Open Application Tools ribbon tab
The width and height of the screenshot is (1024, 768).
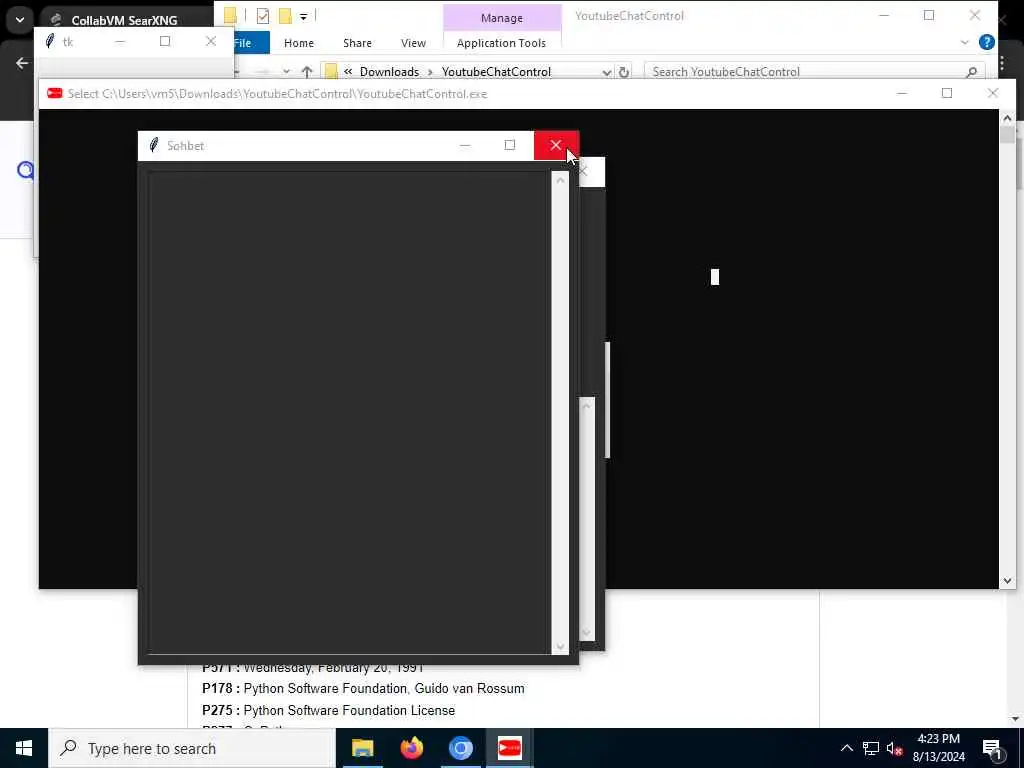coord(502,43)
